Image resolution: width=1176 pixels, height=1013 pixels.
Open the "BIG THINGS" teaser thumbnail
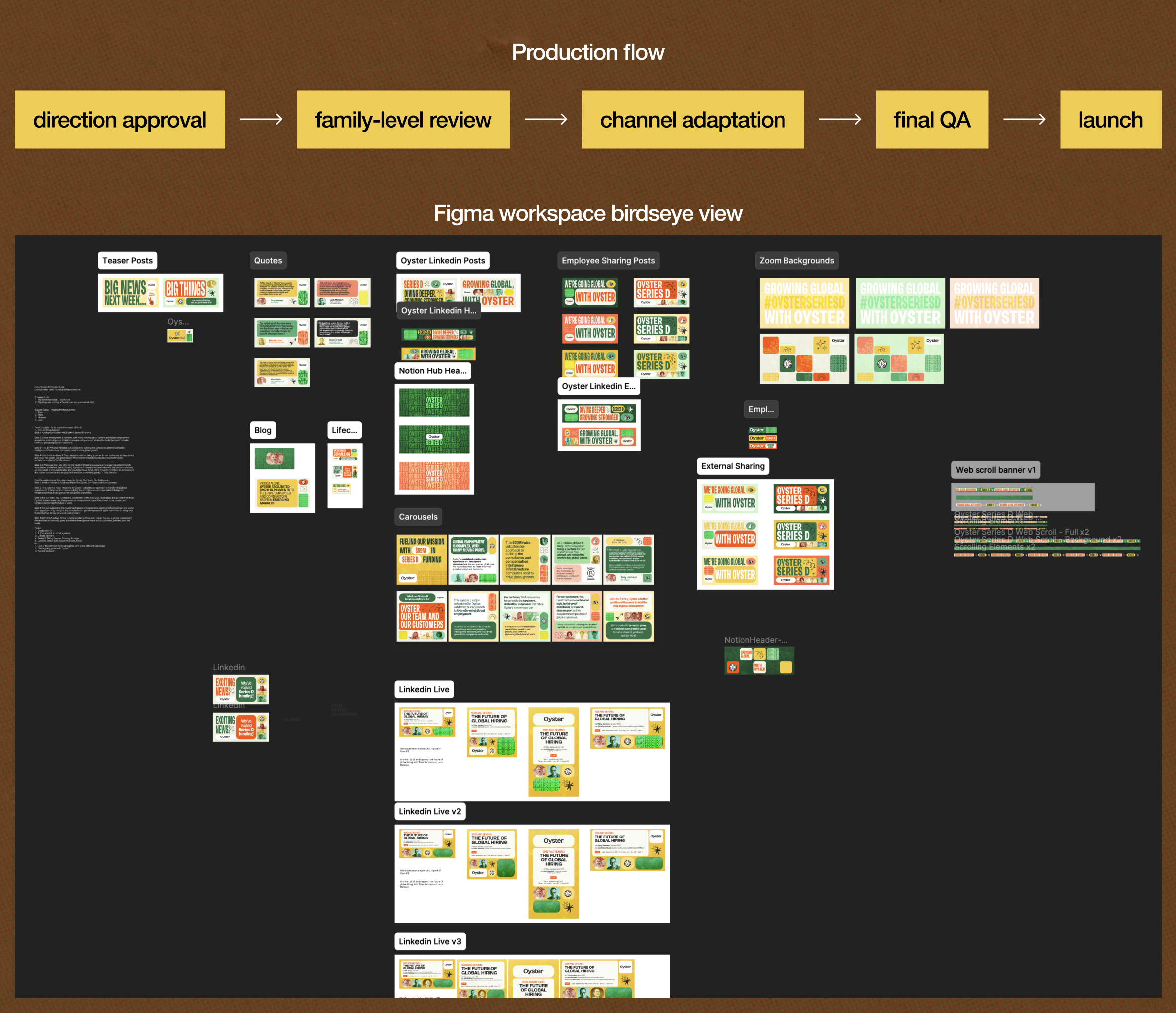click(x=191, y=292)
